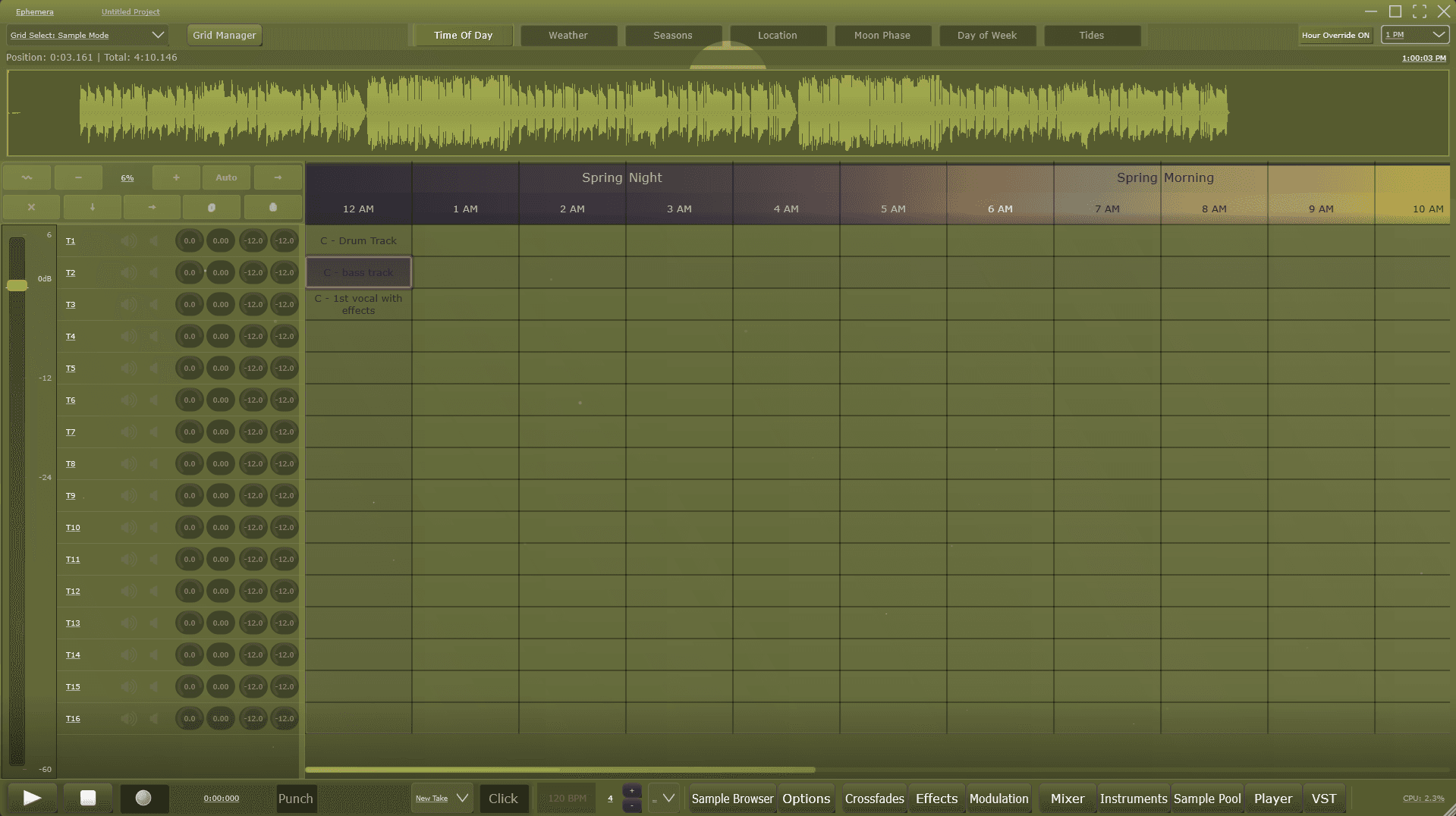Toggle the Click metronome button
Viewport: 1456px width, 816px height.
tap(503, 799)
